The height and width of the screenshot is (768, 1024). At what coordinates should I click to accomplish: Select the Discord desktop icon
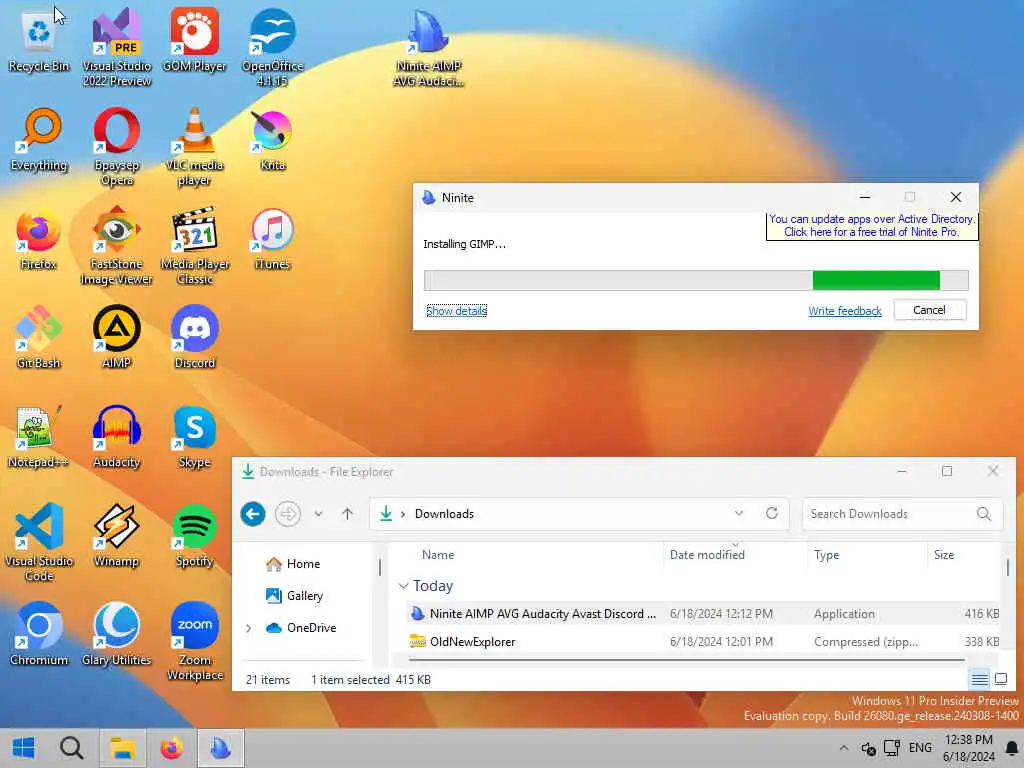(x=194, y=338)
